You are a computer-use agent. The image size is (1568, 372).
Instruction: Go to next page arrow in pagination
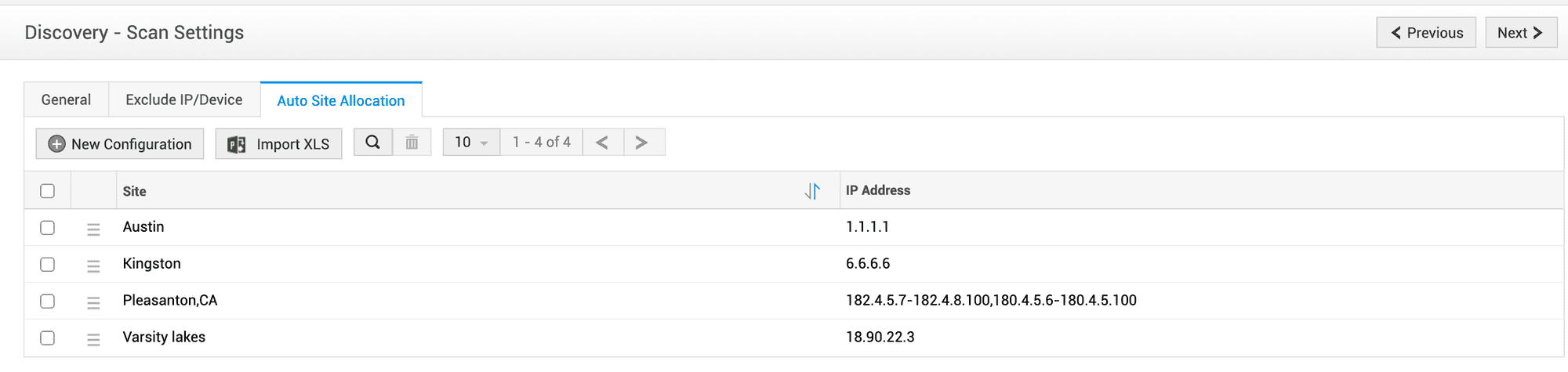(x=642, y=143)
